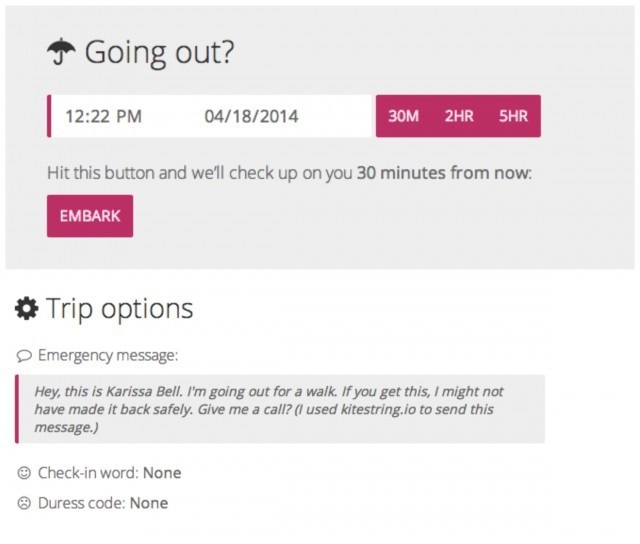Select the 2HR quick duration button
The width and height of the screenshot is (640, 544).
(x=459, y=116)
